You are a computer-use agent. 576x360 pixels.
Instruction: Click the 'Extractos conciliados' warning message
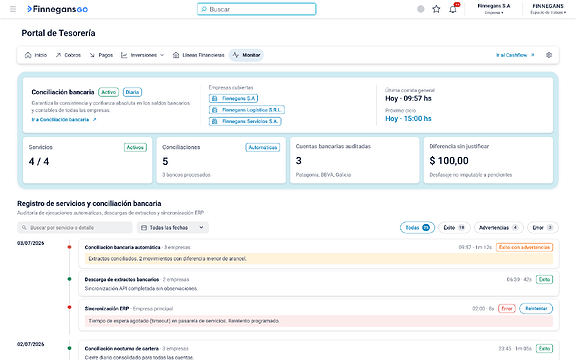(318, 259)
